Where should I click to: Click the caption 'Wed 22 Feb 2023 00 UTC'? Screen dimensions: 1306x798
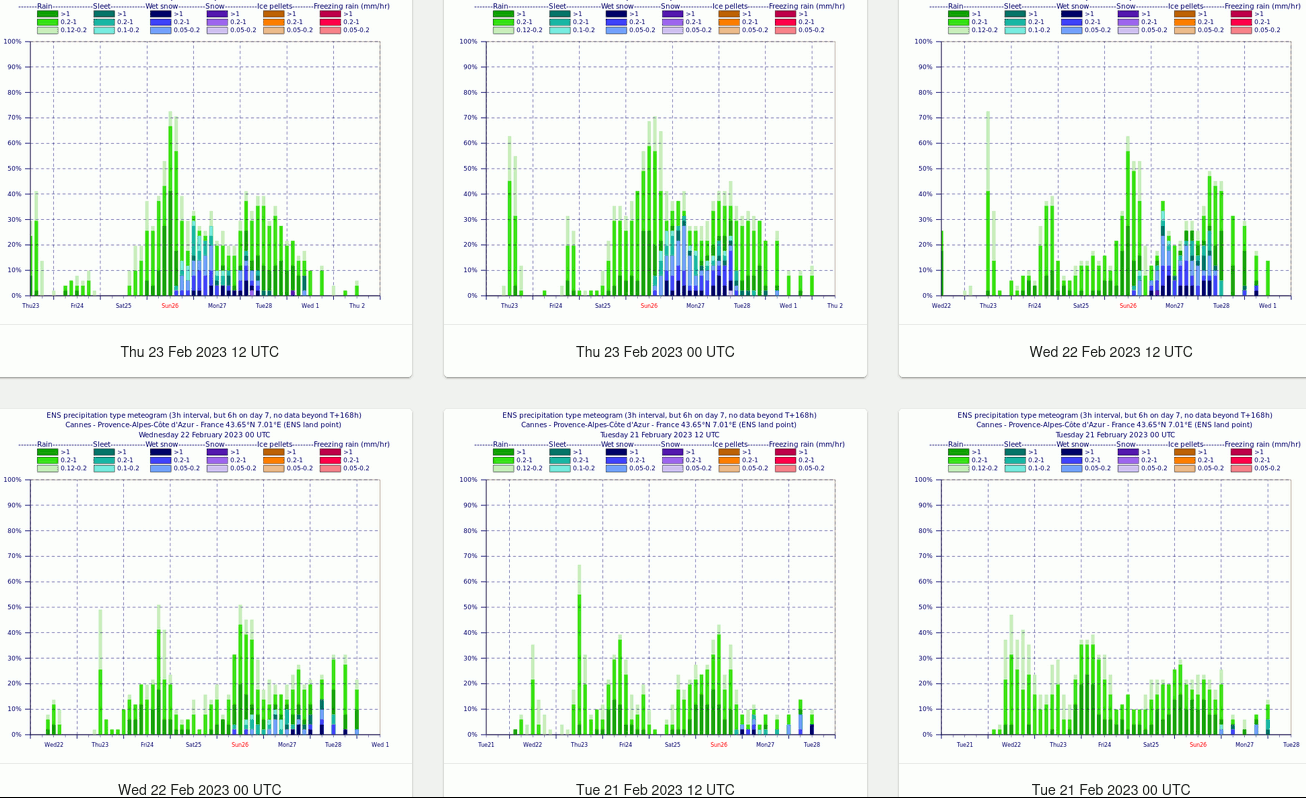coord(200,789)
